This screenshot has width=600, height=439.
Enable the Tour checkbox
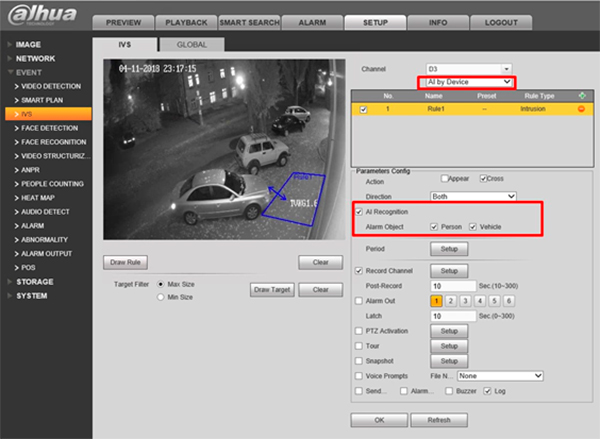click(x=359, y=346)
